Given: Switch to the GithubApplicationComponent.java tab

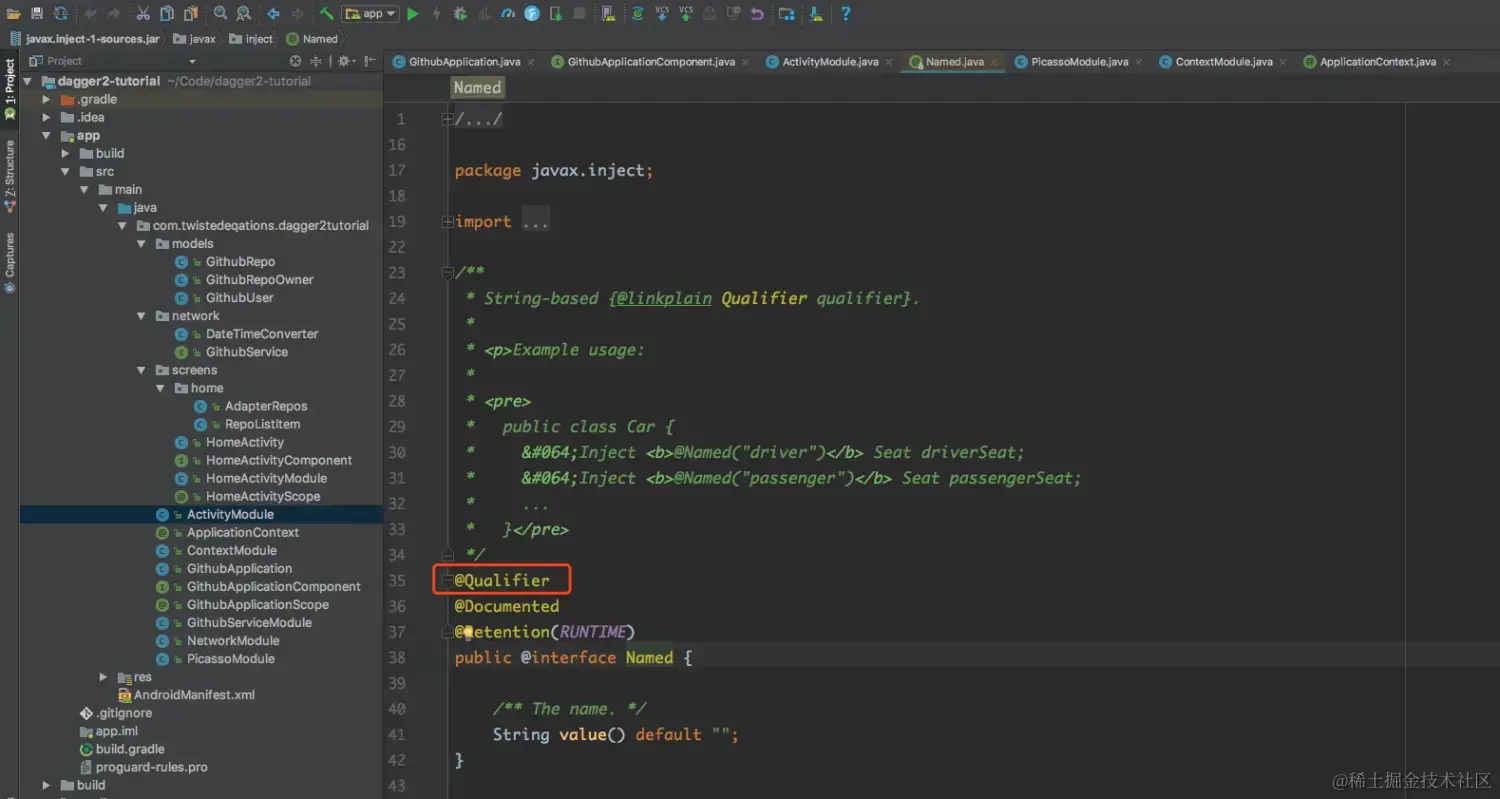Looking at the screenshot, I should pos(651,62).
